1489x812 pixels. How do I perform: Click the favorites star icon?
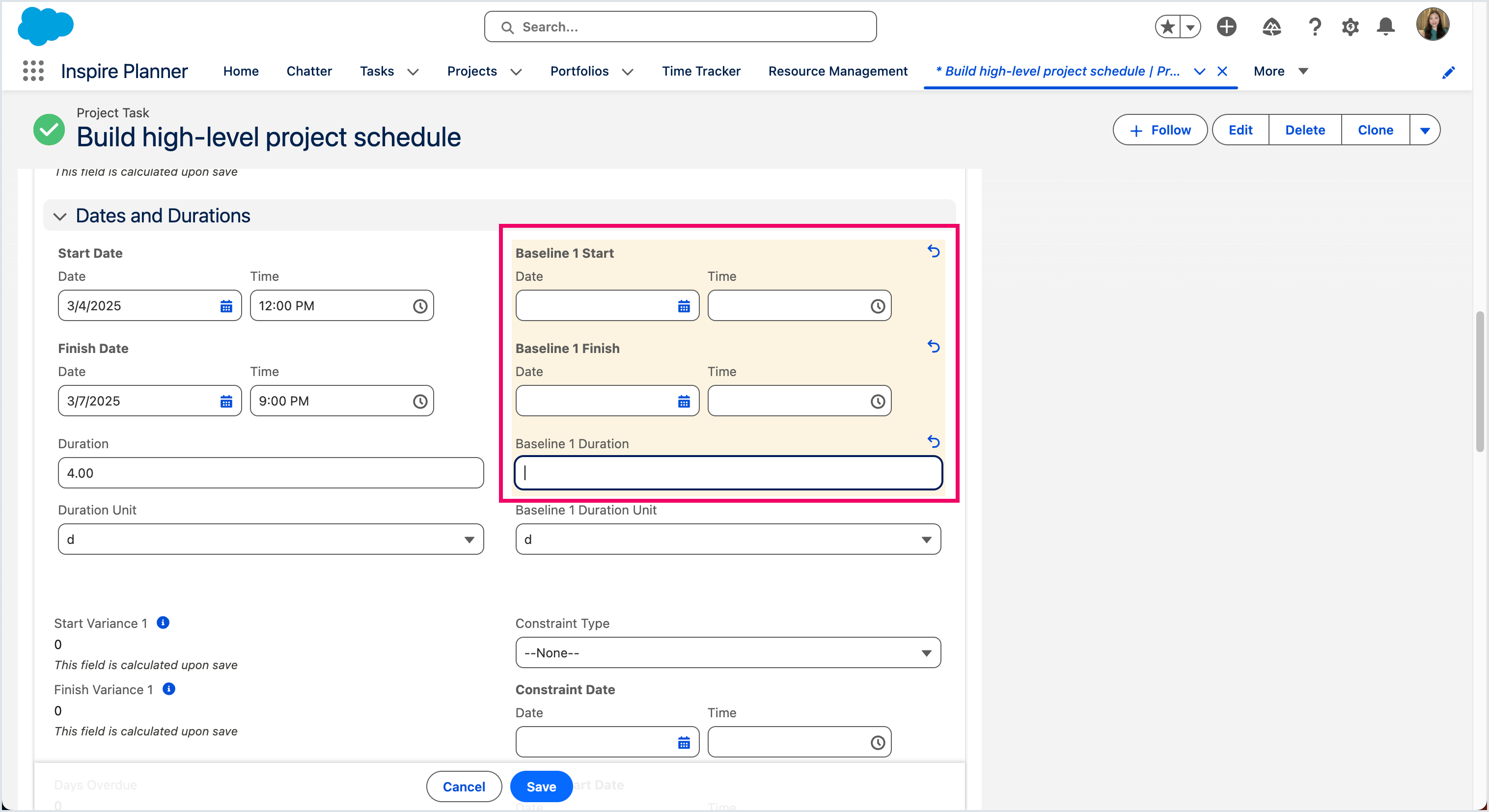point(1168,27)
